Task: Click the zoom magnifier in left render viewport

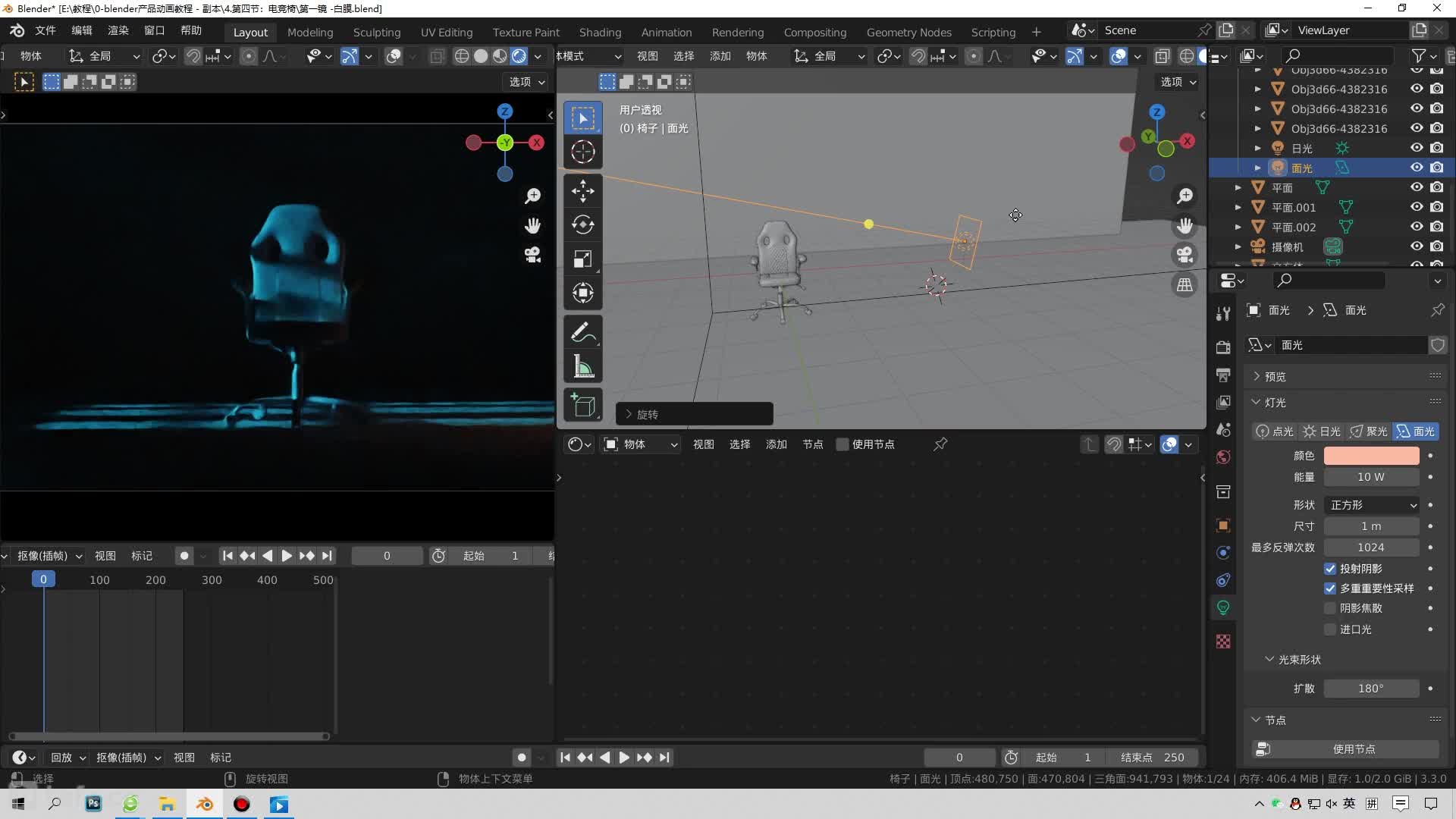Action: pyautogui.click(x=533, y=196)
